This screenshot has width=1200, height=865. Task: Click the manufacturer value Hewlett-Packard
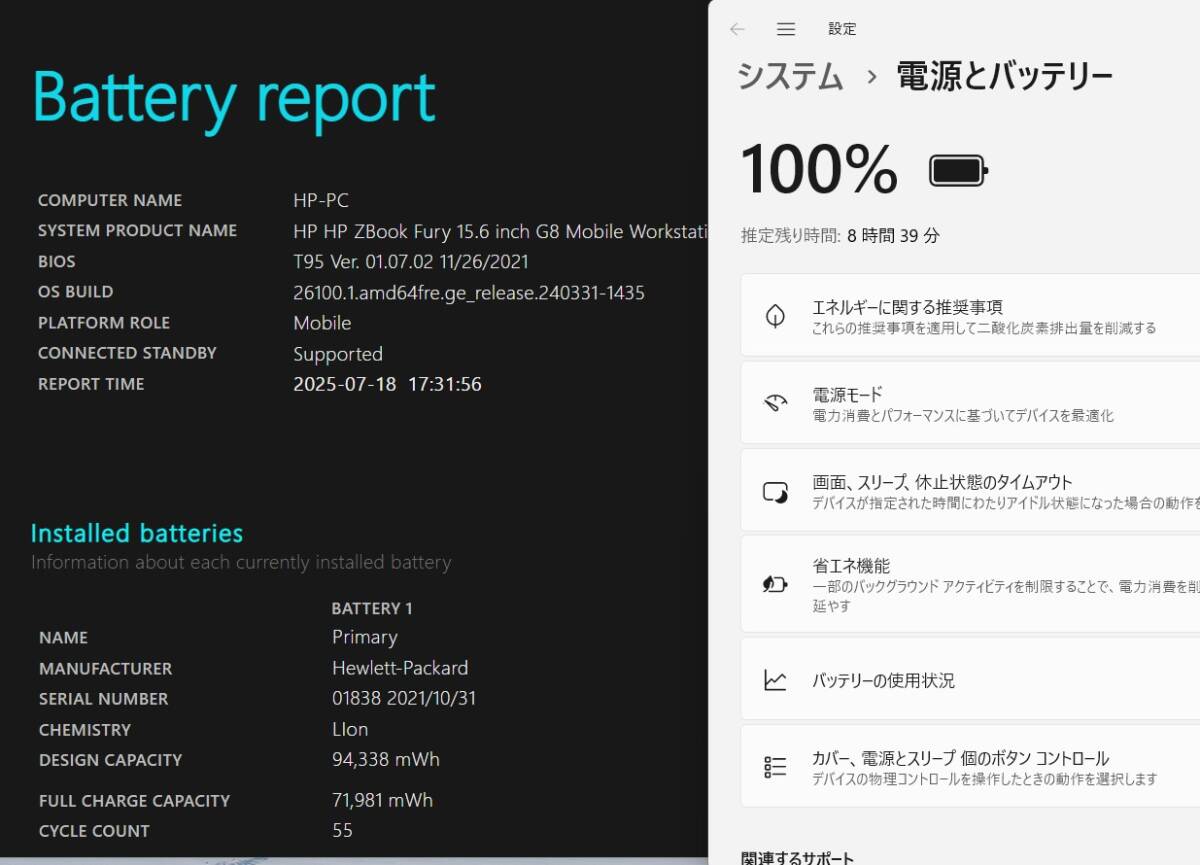click(x=400, y=668)
